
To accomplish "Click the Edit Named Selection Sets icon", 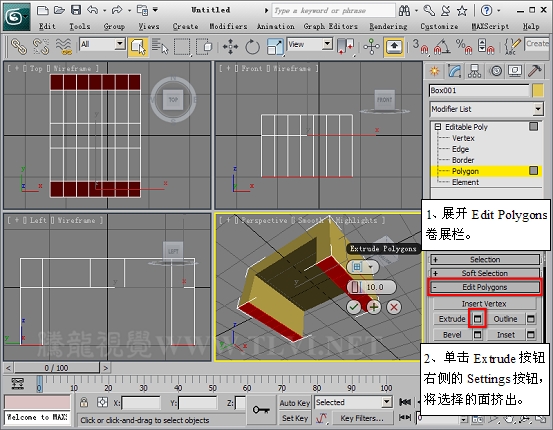I will (512, 47).
